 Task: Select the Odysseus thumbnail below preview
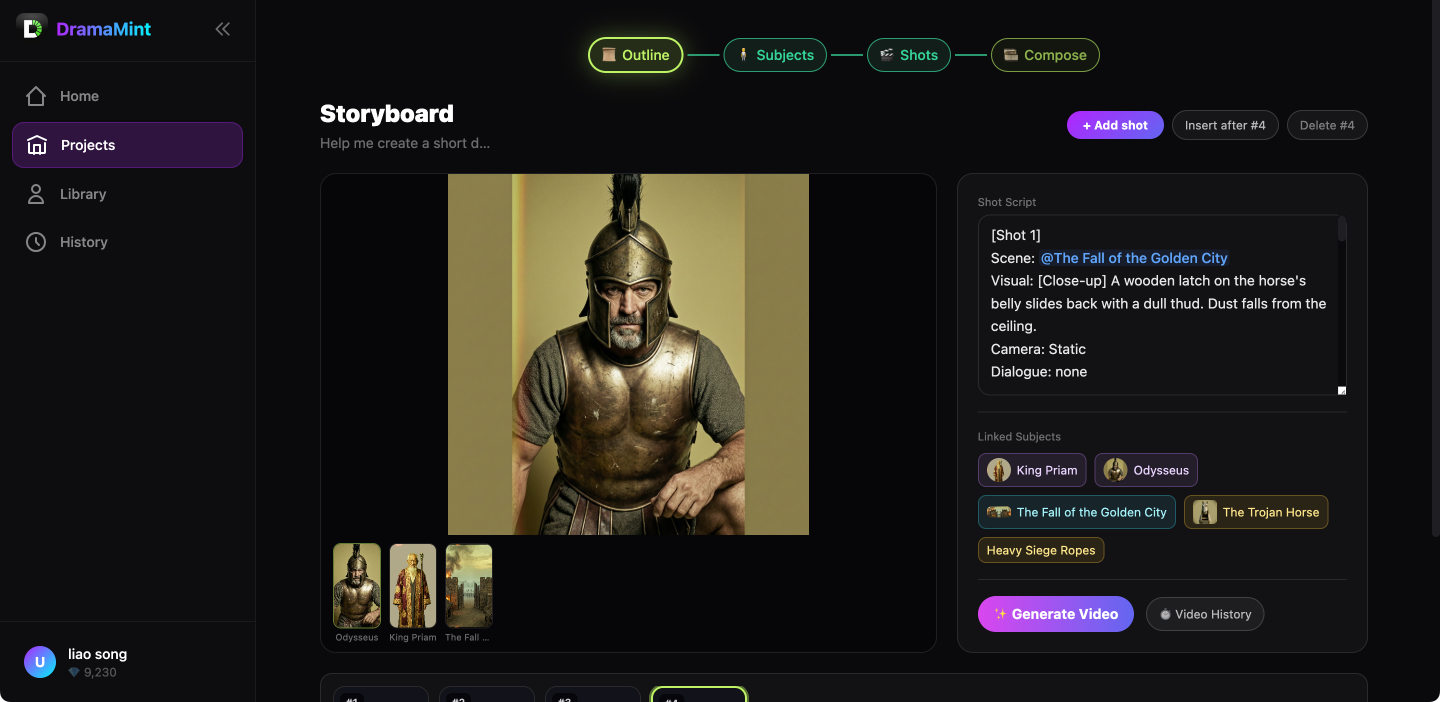357,586
